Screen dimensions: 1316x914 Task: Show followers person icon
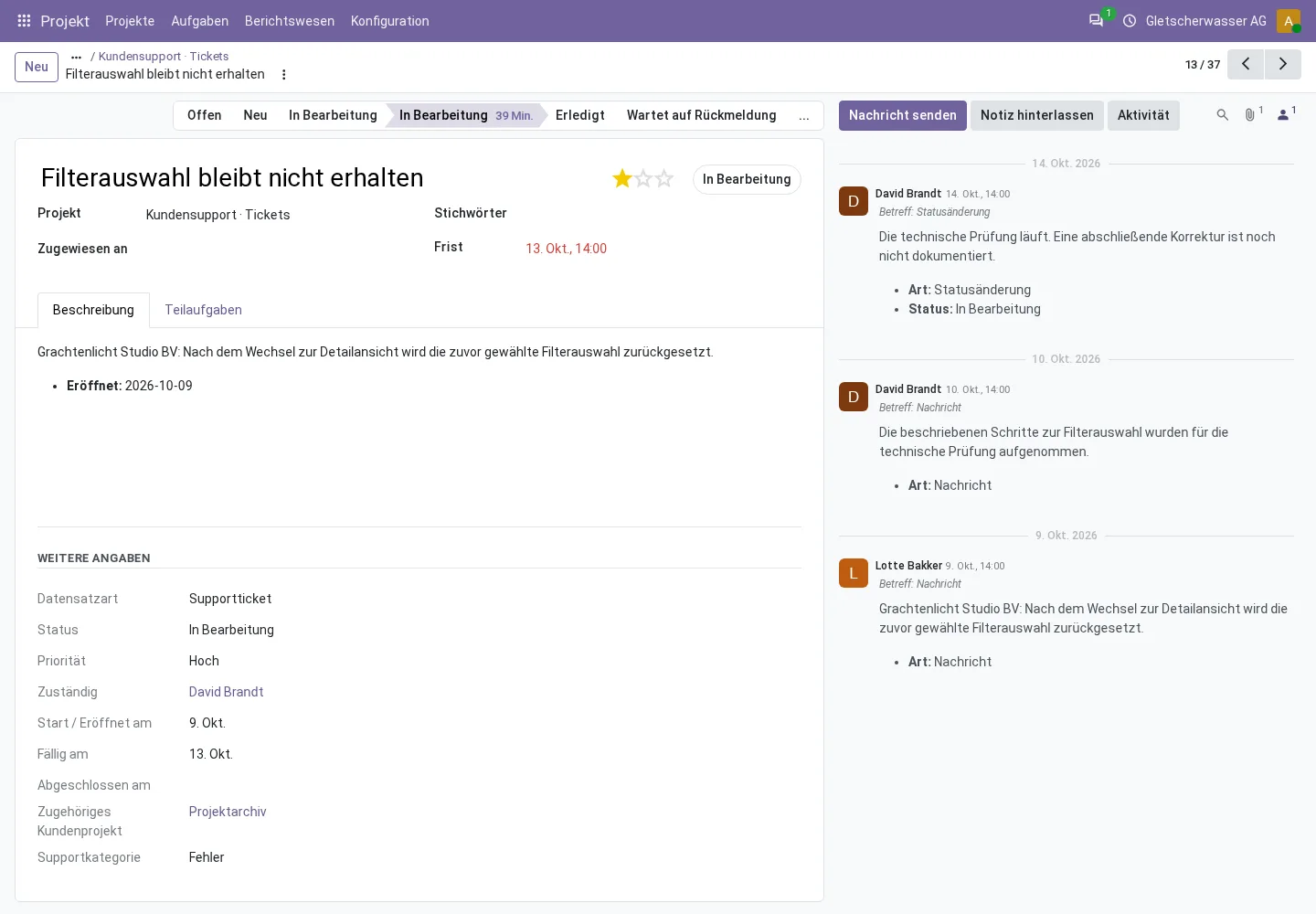tap(1284, 115)
